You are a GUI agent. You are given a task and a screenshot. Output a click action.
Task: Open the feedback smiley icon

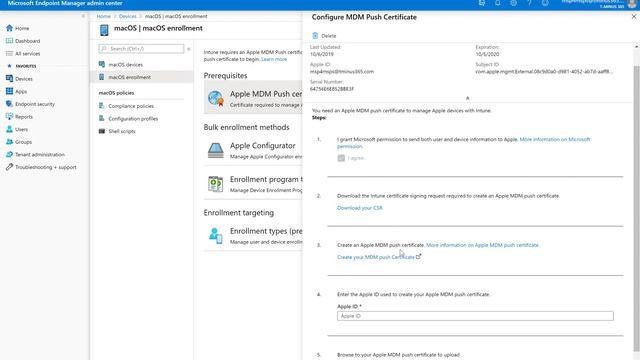pos(545,3)
